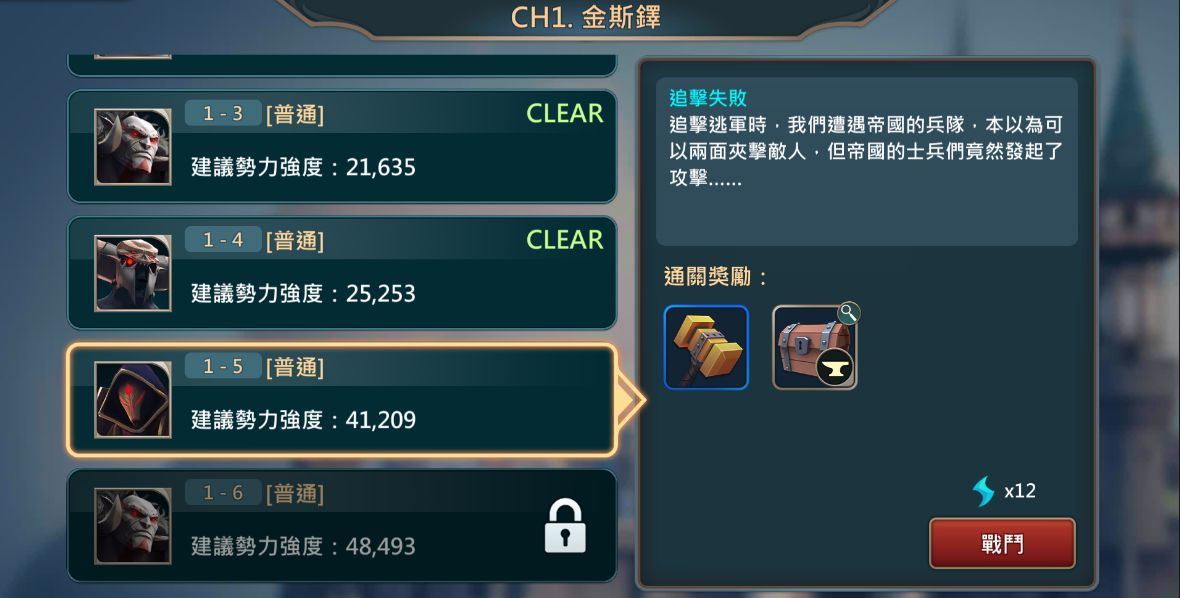The image size is (1180, 598).
Task: Click the CLEAR label on stage 1-3
Action: pyautogui.click(x=564, y=114)
